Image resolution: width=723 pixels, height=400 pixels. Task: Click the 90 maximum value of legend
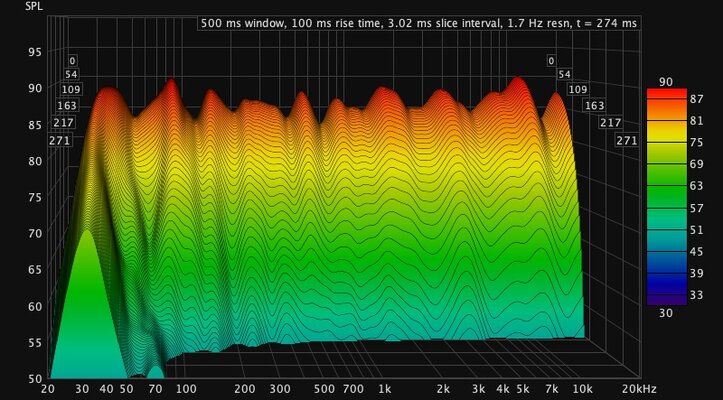(x=666, y=82)
